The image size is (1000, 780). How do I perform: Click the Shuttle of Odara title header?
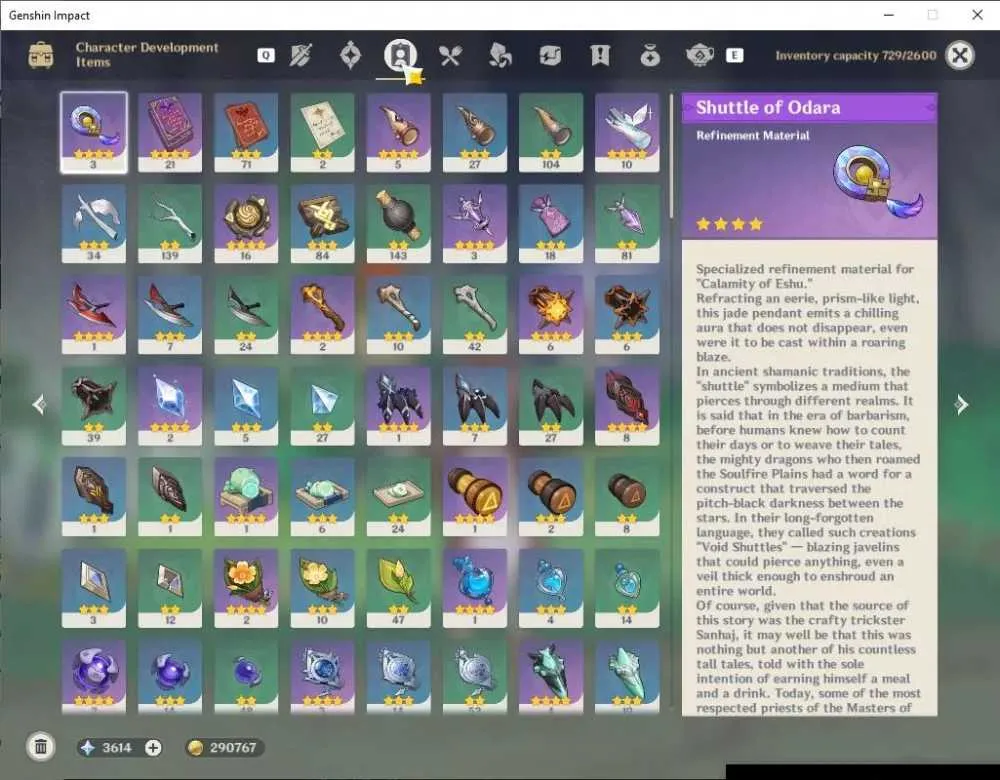pyautogui.click(x=809, y=108)
